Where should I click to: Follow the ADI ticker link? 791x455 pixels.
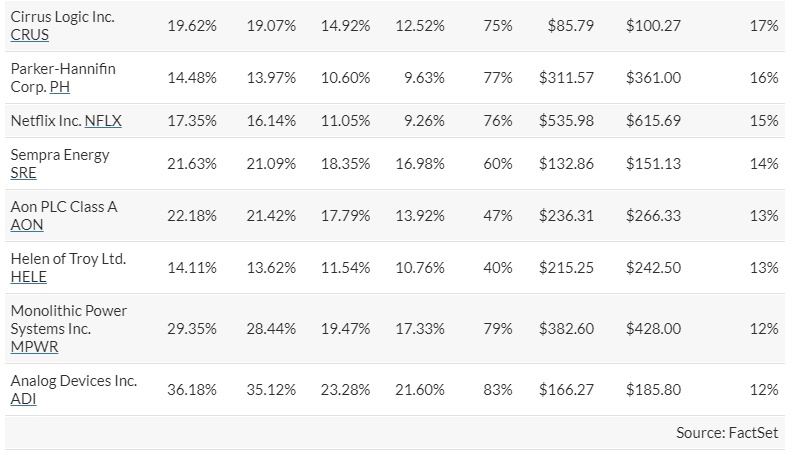click(23, 399)
